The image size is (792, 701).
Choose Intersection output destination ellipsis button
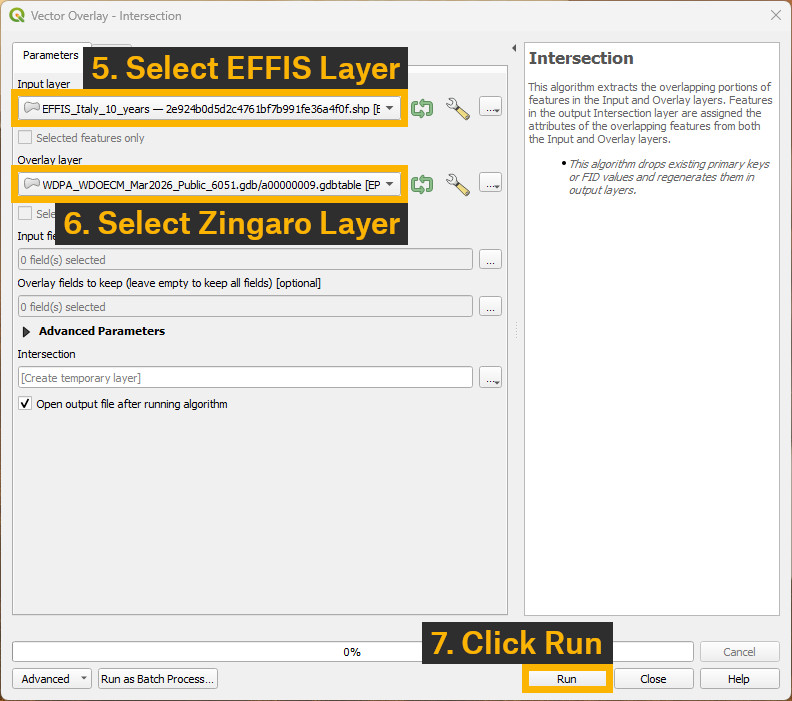[490, 377]
